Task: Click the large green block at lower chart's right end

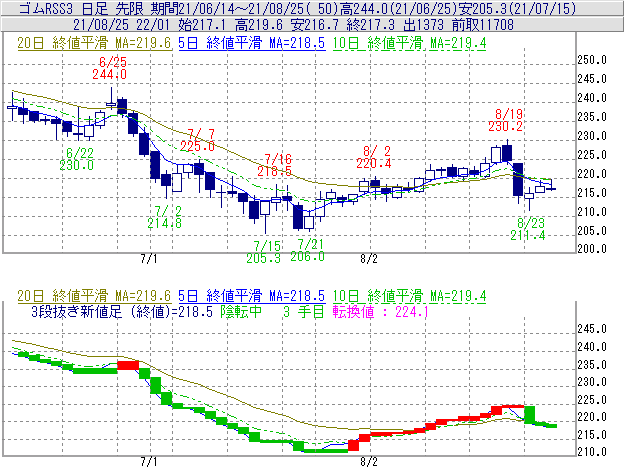Action: (x=530, y=415)
